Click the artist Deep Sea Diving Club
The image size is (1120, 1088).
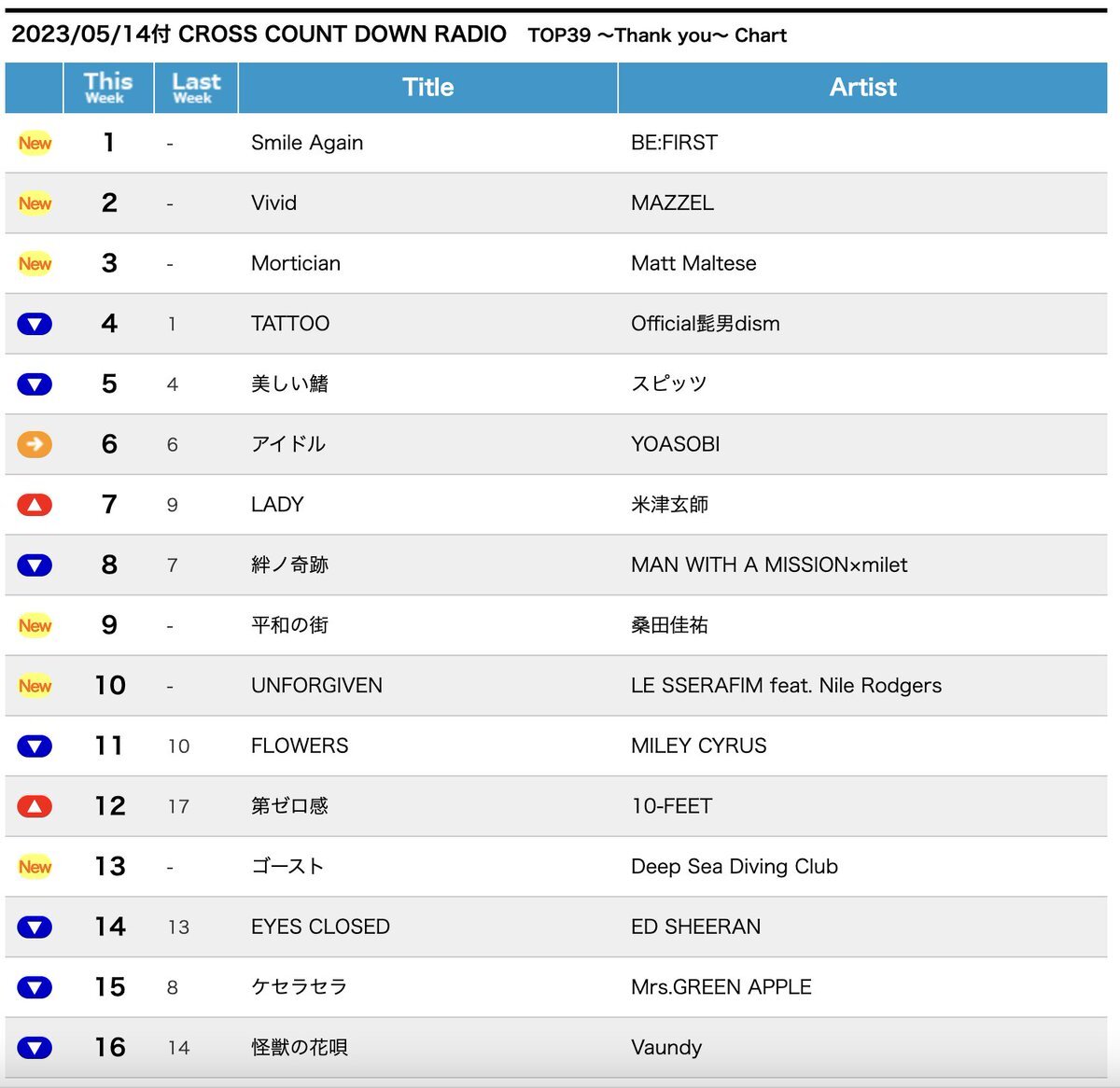pyautogui.click(x=735, y=867)
